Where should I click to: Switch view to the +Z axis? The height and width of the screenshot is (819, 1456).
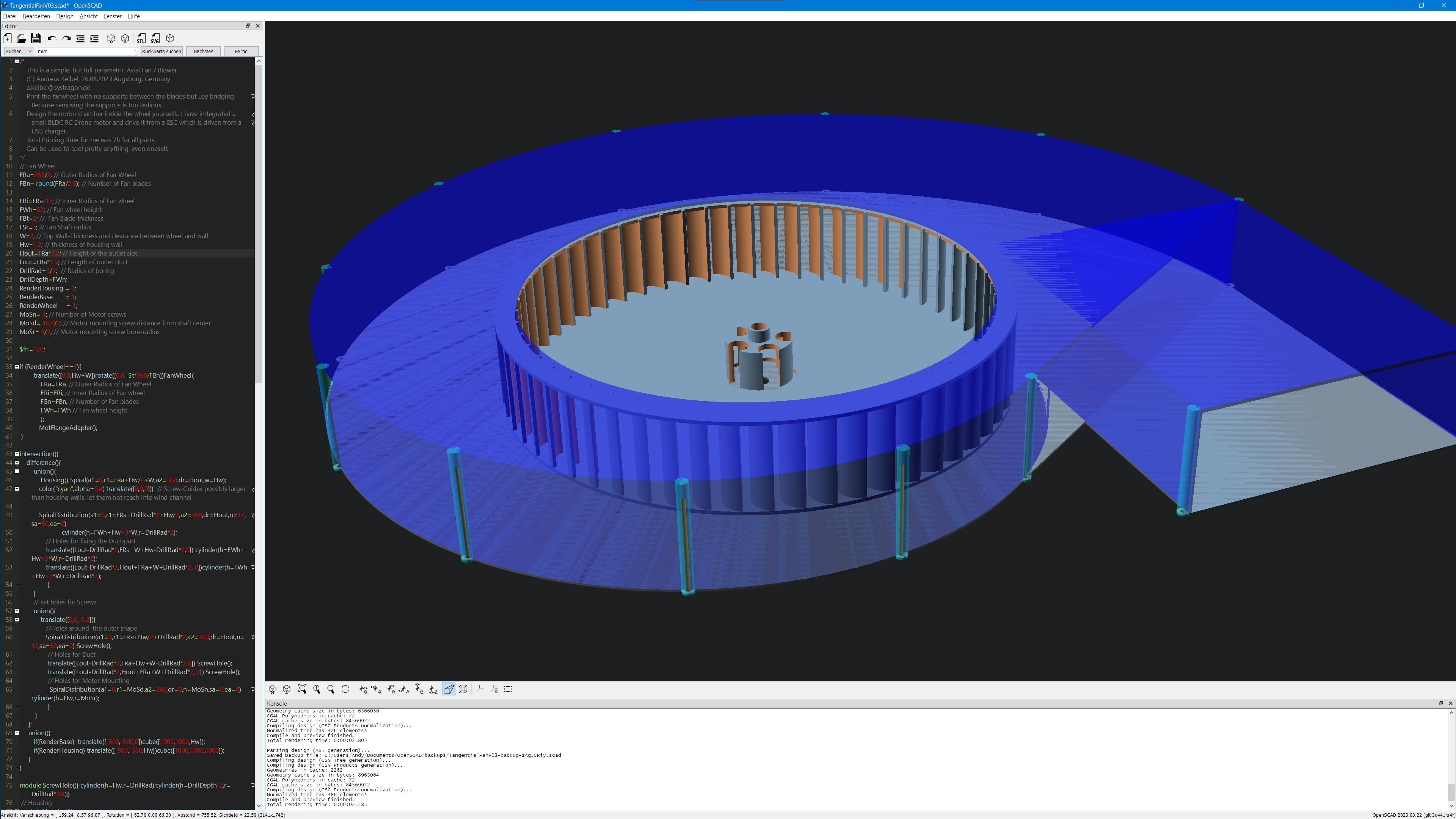[x=419, y=690]
